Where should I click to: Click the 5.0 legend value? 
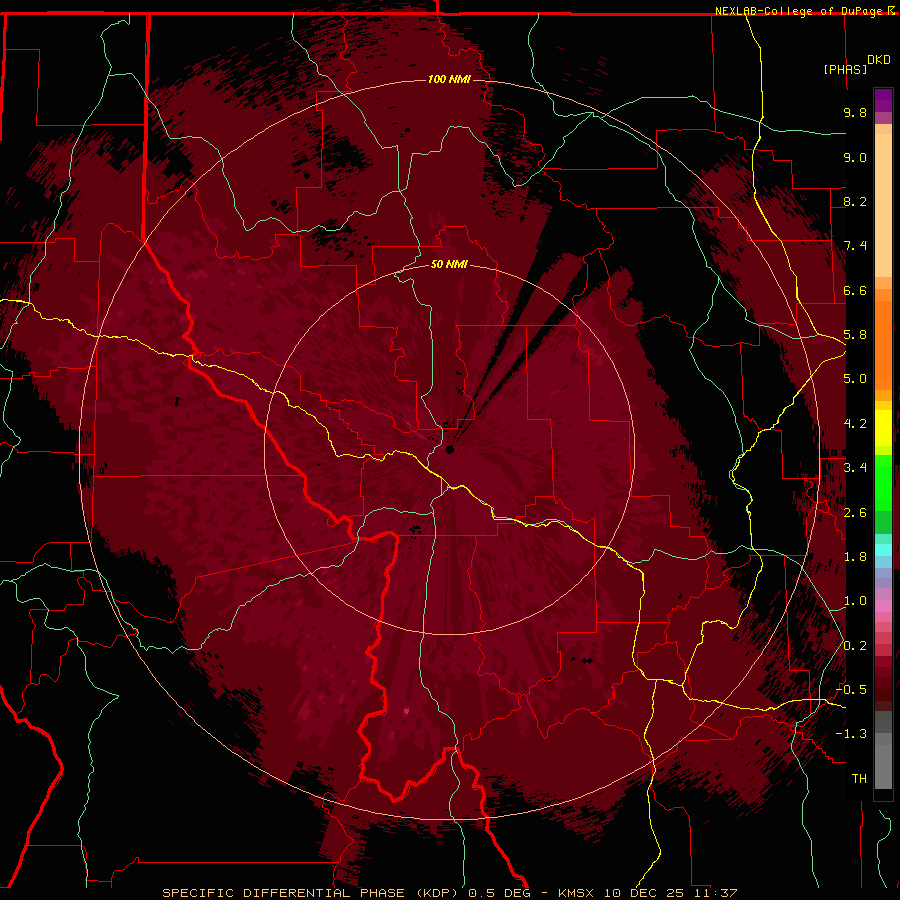pyautogui.click(x=855, y=379)
